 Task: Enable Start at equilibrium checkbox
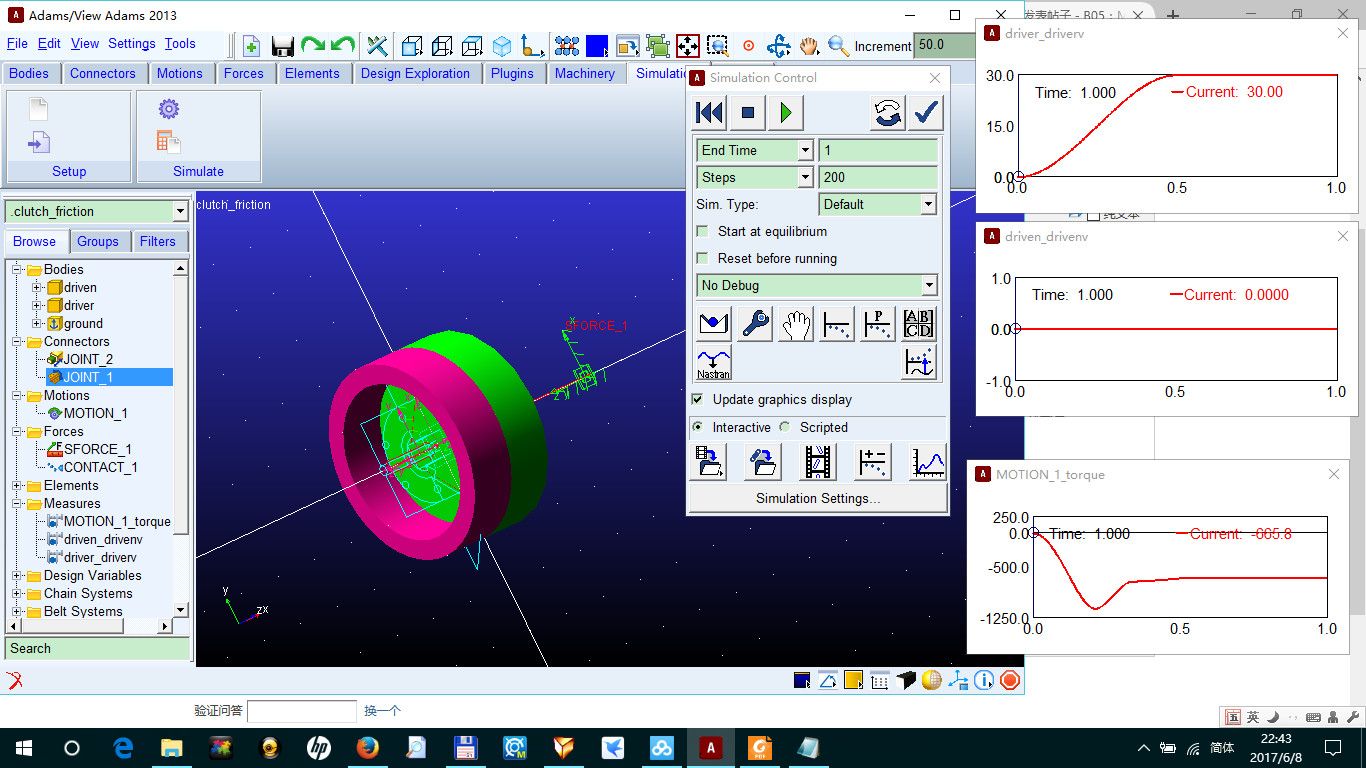(x=702, y=231)
